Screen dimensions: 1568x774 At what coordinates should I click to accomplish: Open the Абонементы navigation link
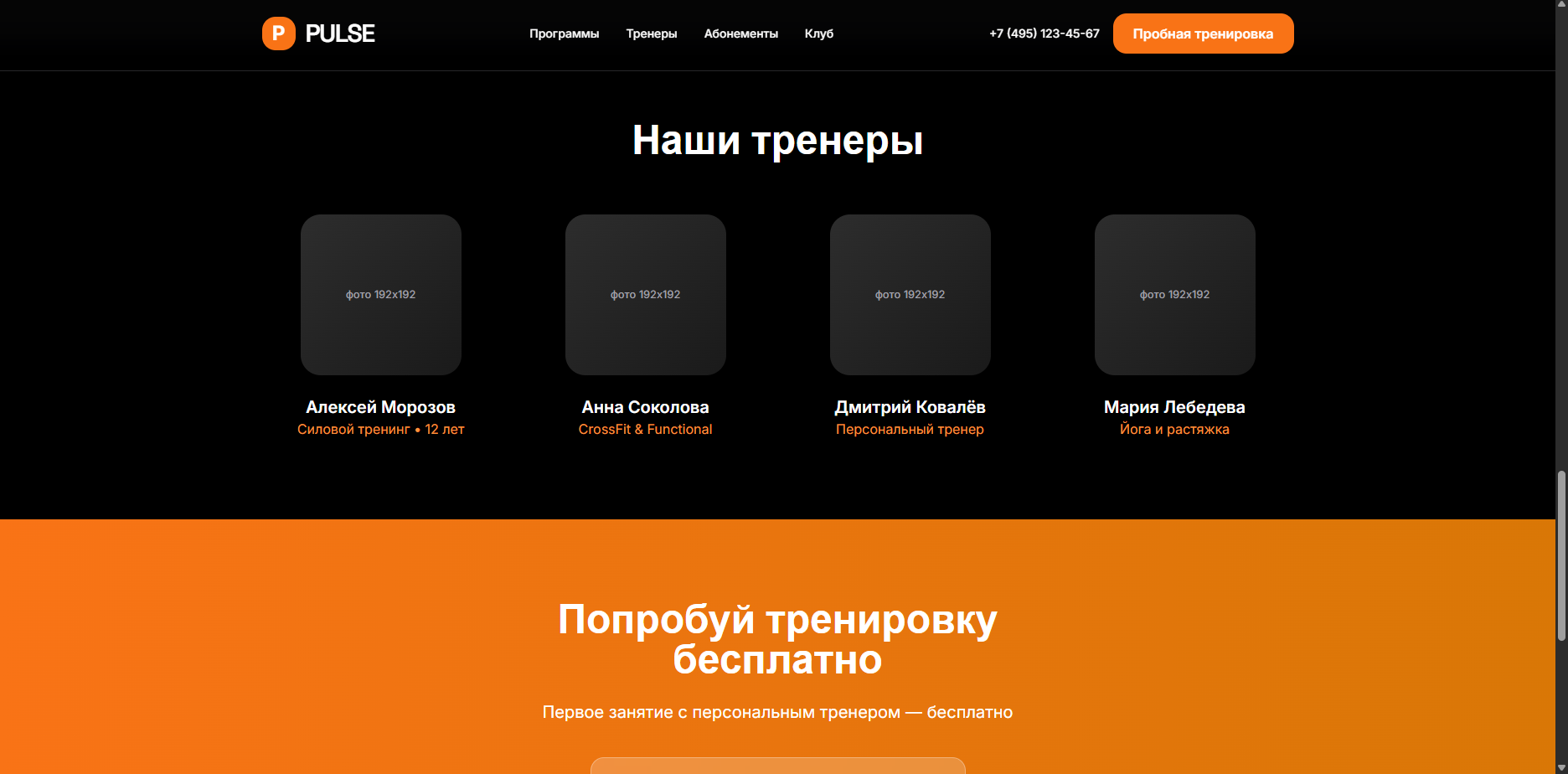click(741, 34)
